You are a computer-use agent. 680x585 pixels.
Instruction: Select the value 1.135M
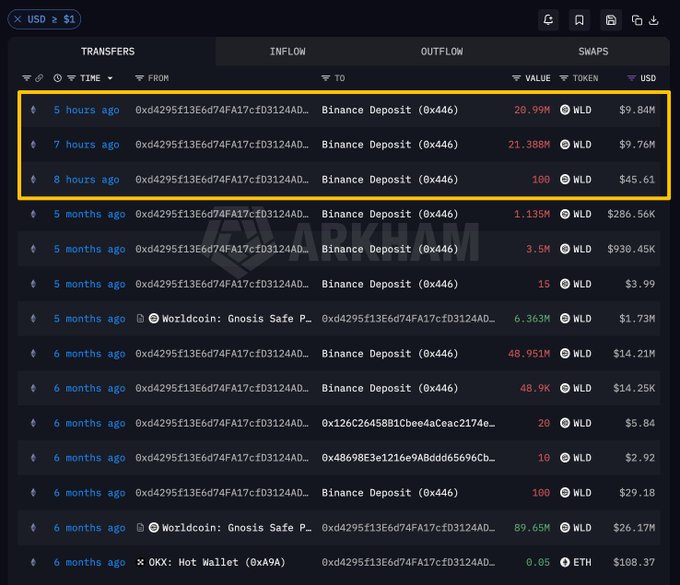pyautogui.click(x=532, y=214)
